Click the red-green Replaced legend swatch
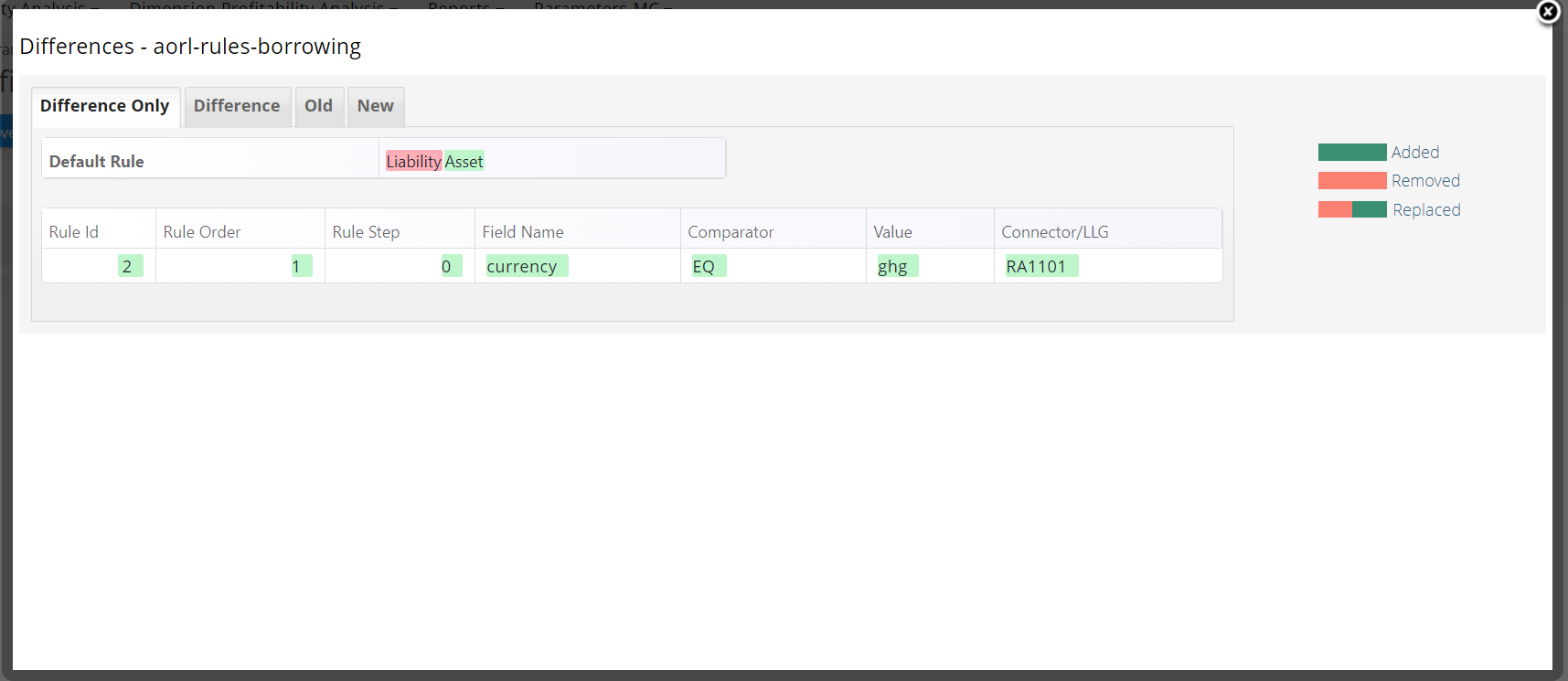Viewport: 1568px width, 681px height. 1352,209
